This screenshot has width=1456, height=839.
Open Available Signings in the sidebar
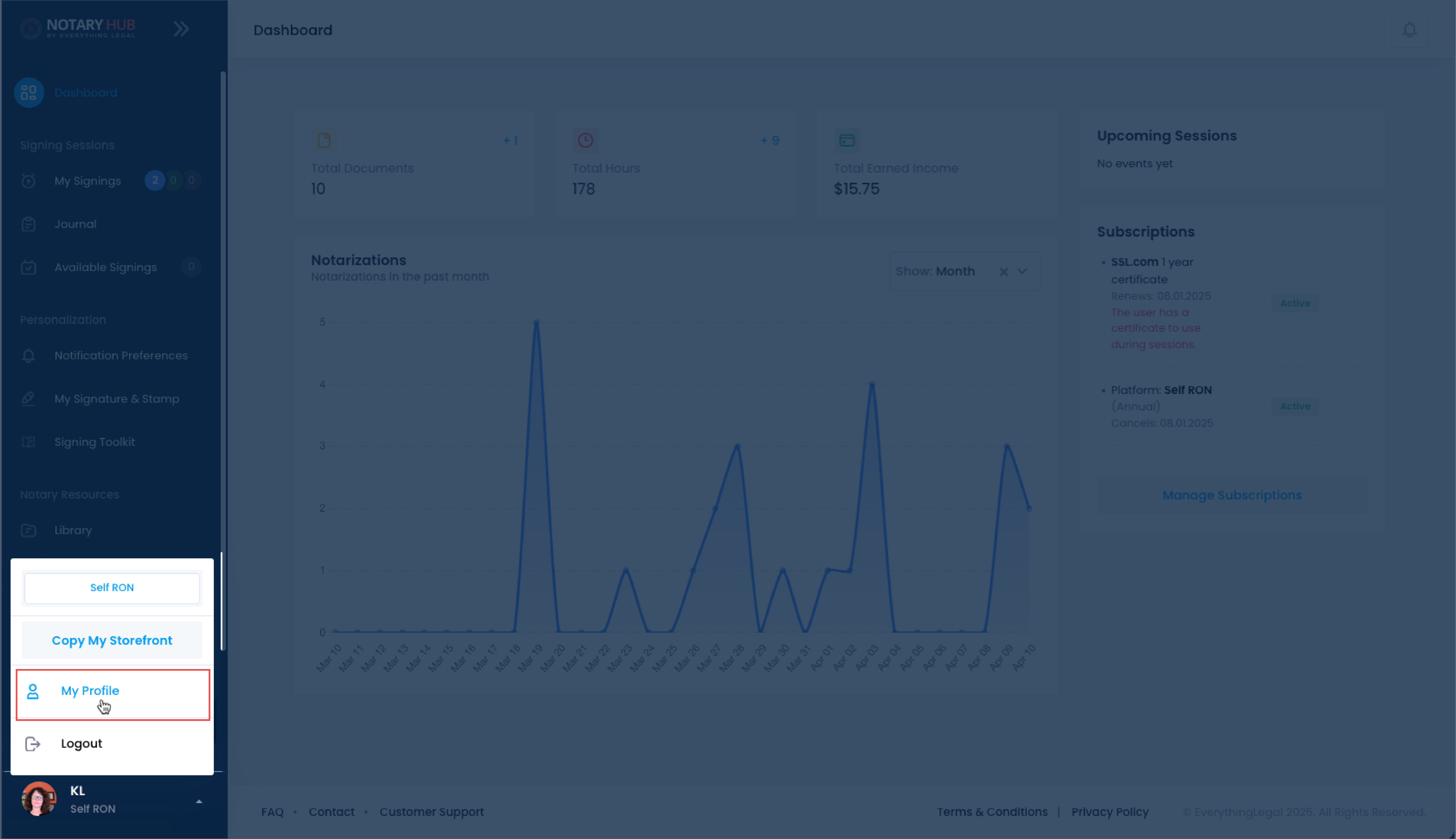point(105,267)
